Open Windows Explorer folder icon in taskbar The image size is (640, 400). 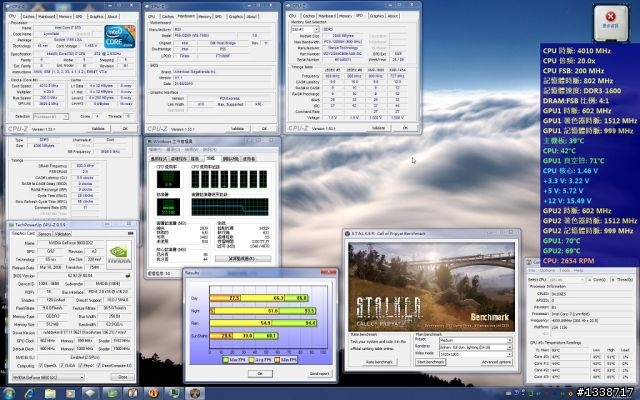(50, 394)
